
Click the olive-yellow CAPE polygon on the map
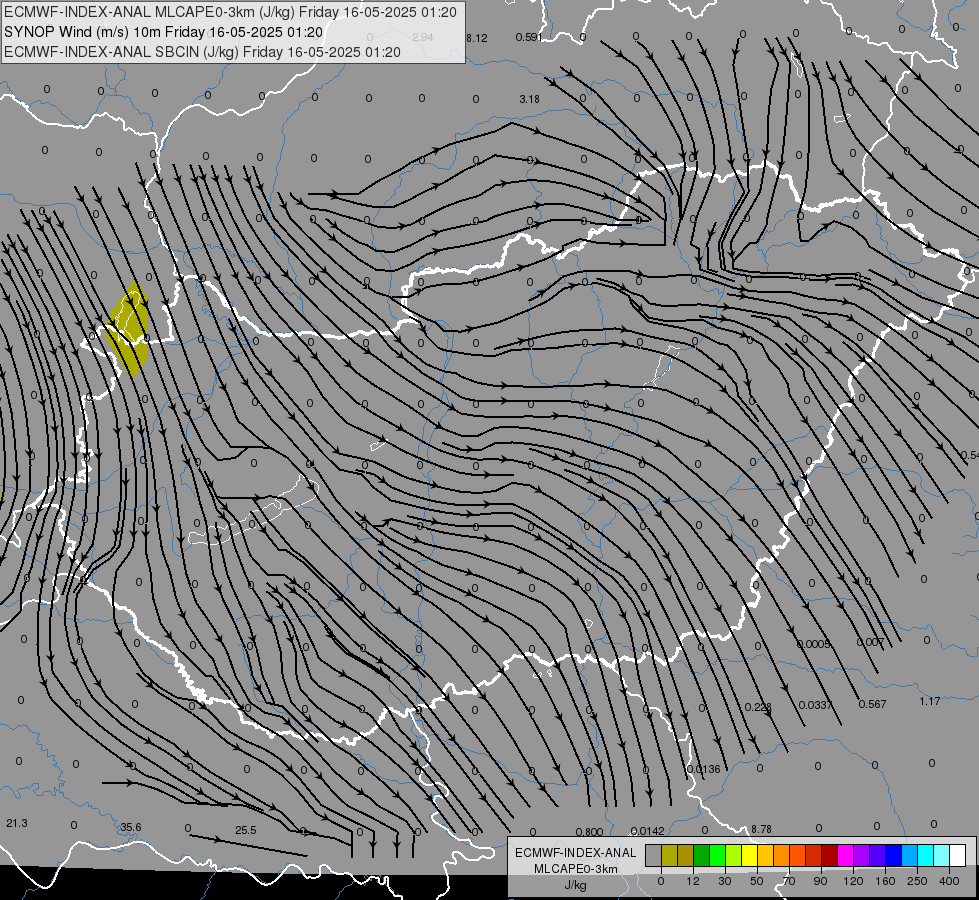[128, 329]
